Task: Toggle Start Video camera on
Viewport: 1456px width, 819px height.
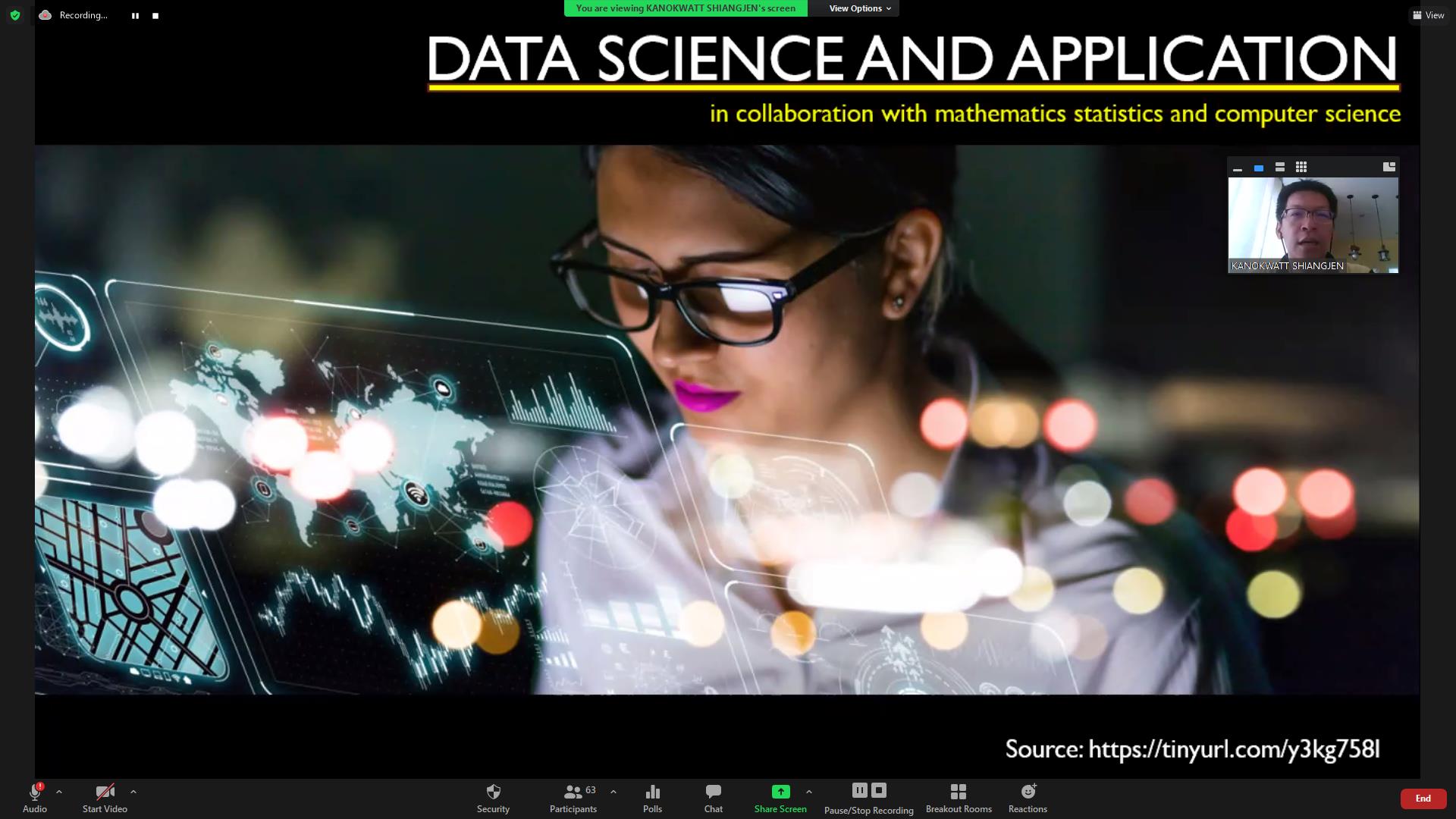Action: (105, 799)
